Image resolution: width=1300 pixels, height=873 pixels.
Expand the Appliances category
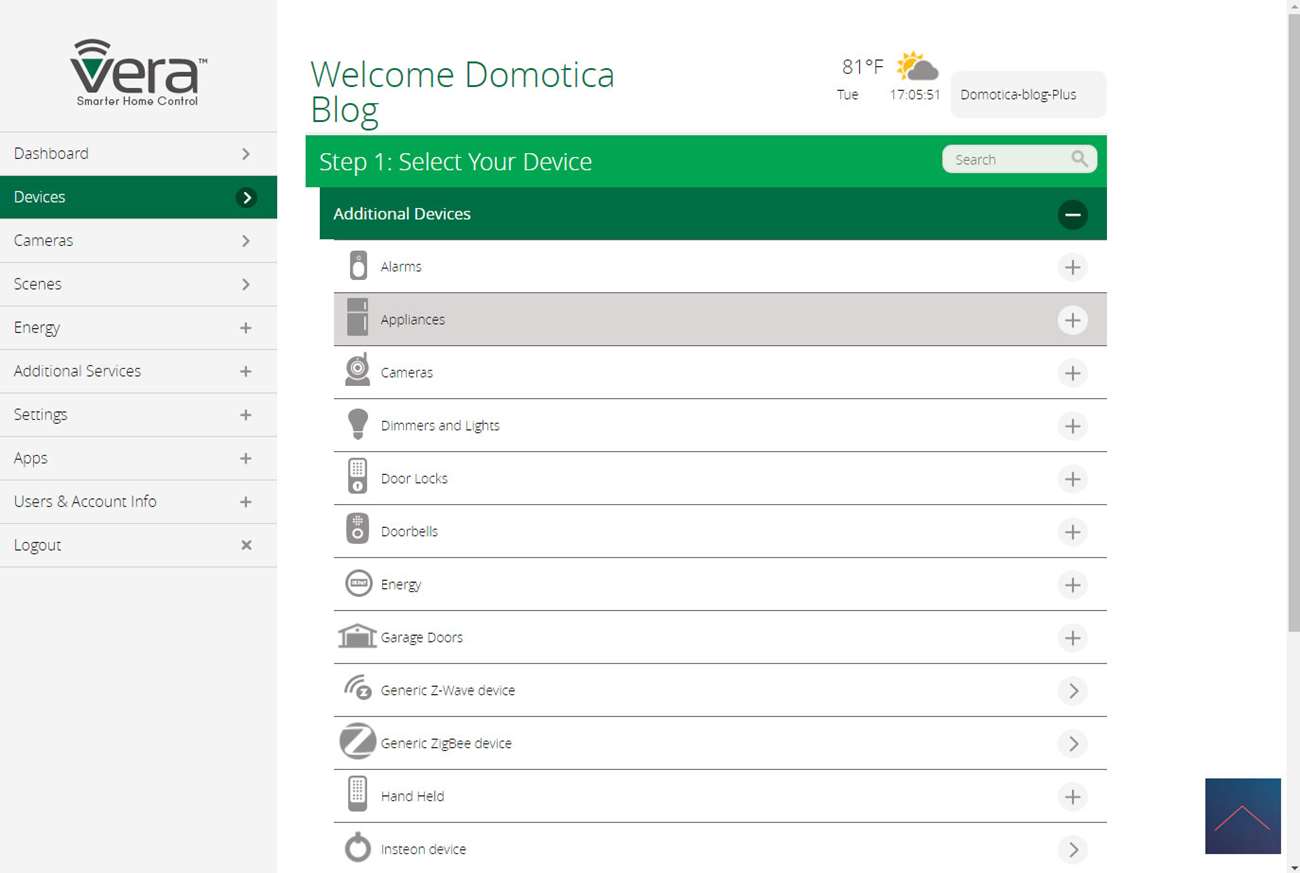pyautogui.click(x=1072, y=320)
